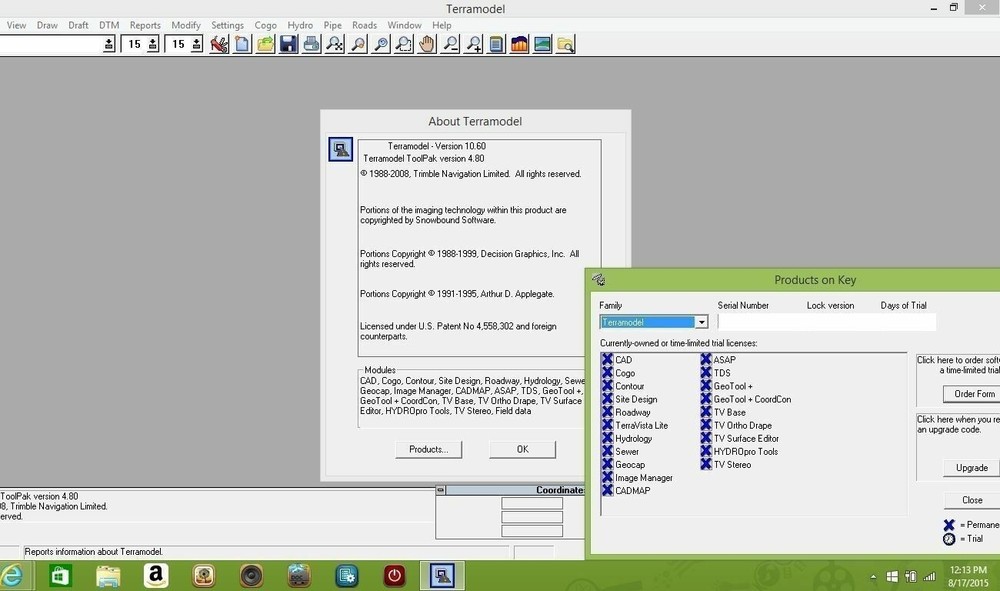
Task: Select the Pan hand tool
Action: coord(427,44)
